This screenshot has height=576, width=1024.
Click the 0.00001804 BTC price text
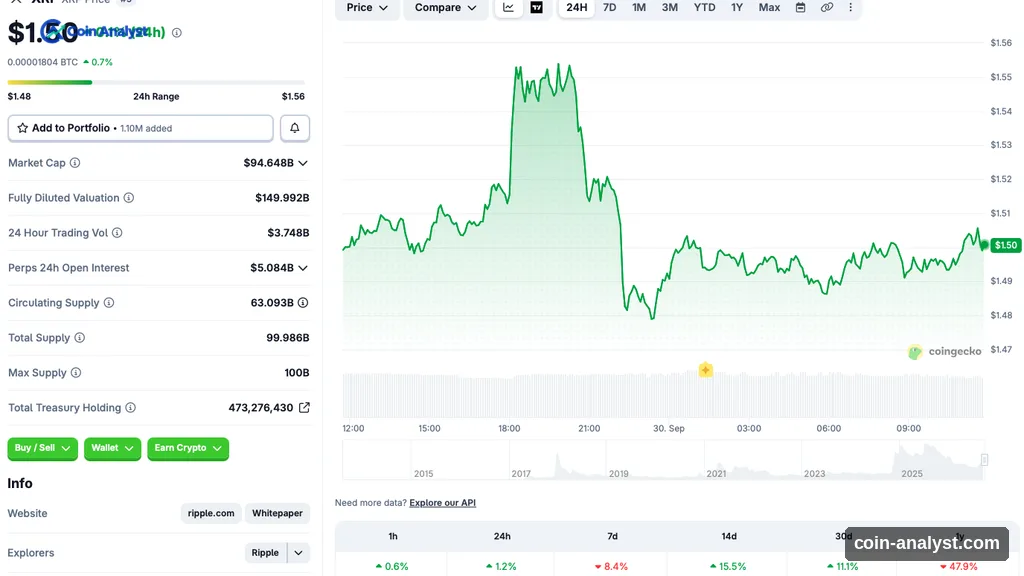[42, 62]
